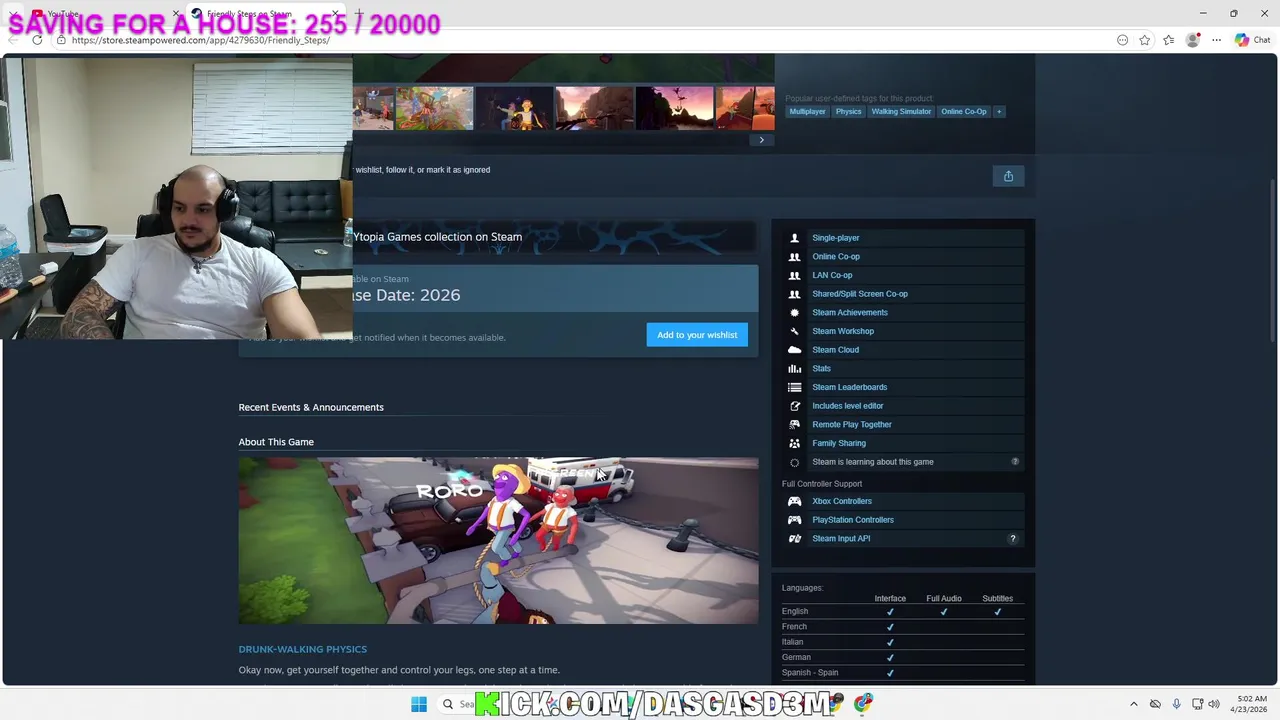1280x720 pixels.
Task: Open the Xbox Controllers link
Action: pyautogui.click(x=842, y=501)
